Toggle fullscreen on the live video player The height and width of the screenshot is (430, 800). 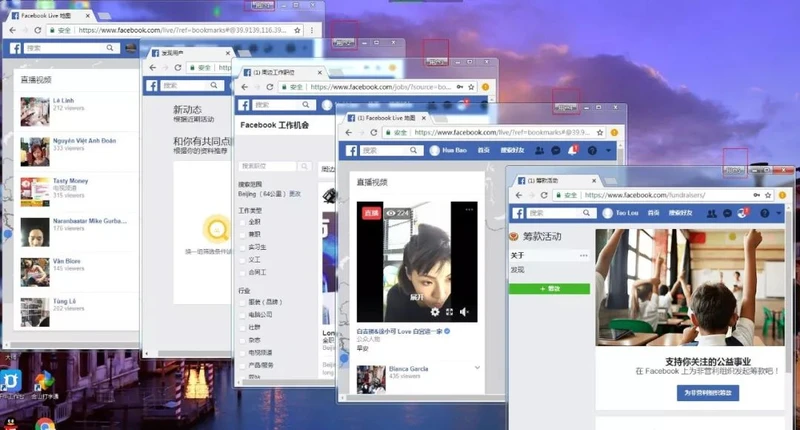[449, 312]
